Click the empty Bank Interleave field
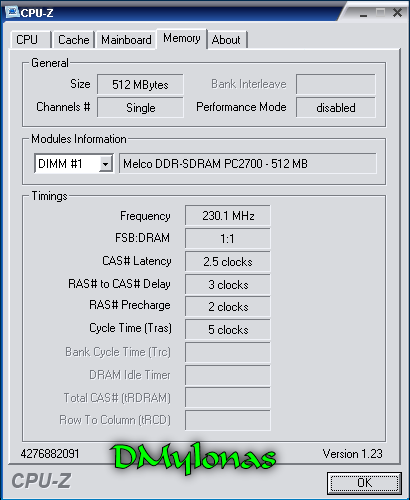This screenshot has width=410, height=500. (x=336, y=84)
